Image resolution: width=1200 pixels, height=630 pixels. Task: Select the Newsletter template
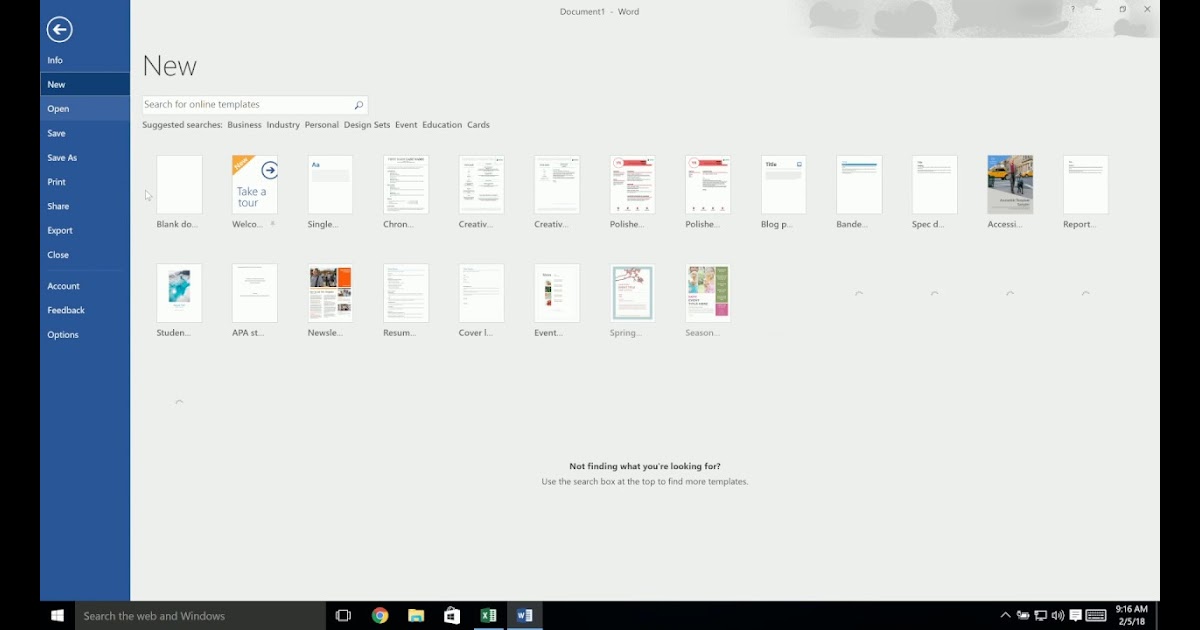(330, 293)
